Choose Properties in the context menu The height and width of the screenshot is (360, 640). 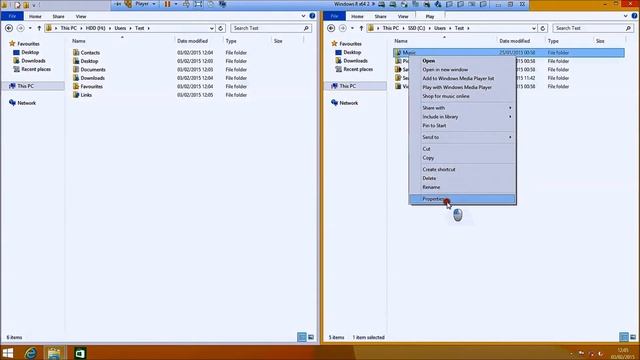pyautogui.click(x=462, y=199)
